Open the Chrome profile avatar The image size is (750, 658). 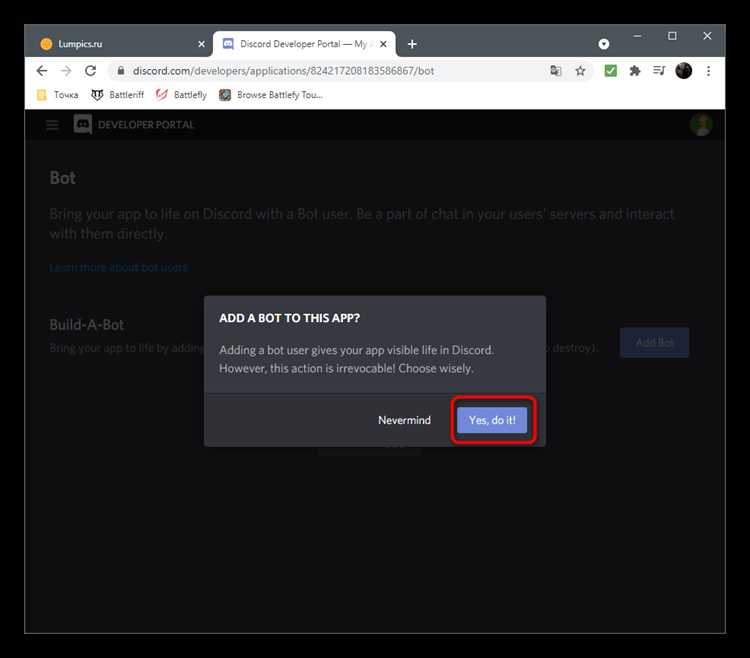[x=684, y=71]
